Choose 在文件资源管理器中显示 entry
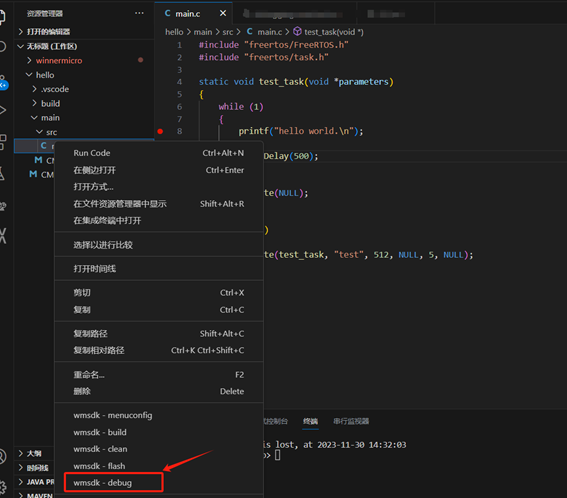This screenshot has height=498, width=567. click(158, 204)
